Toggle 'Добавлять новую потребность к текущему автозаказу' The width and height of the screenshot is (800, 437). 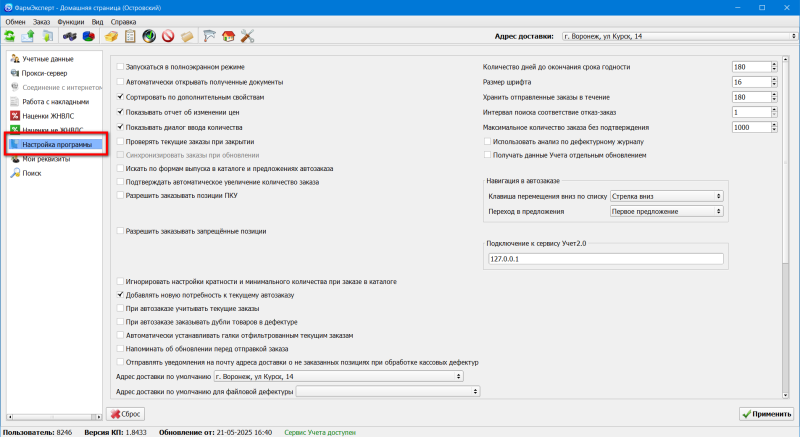pyautogui.click(x=121, y=296)
